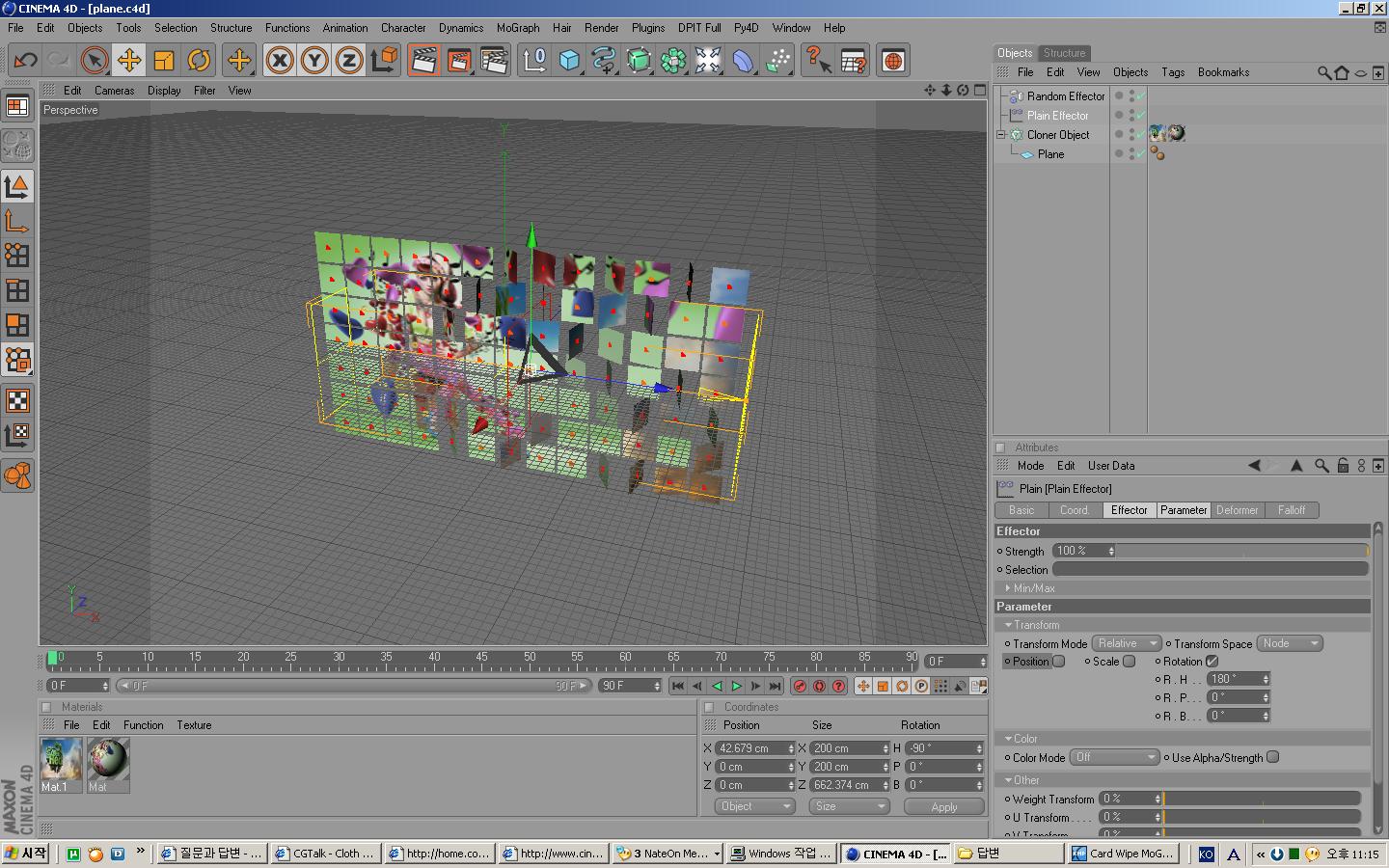
Task: Toggle the Plain Effector enable checkmark
Action: tap(1140, 115)
